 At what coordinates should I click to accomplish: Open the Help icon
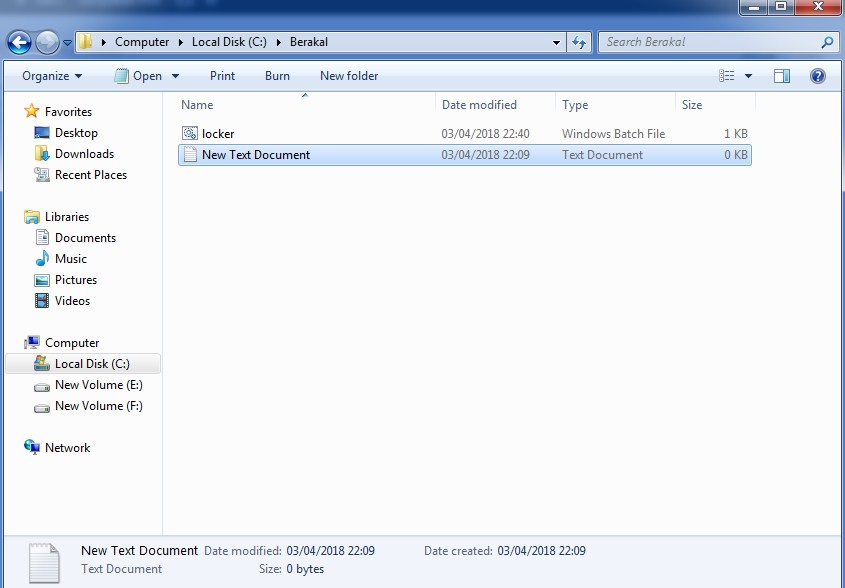coord(817,76)
